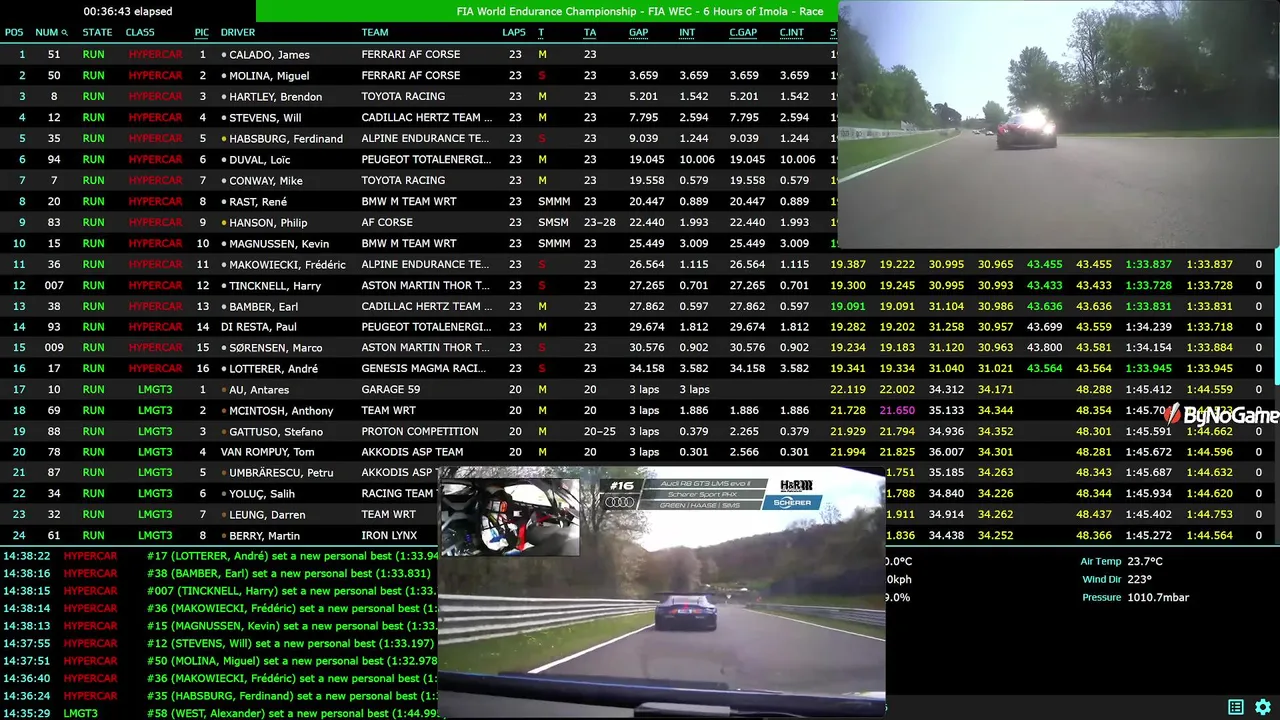Sort by the PIC column header
The image size is (1280, 720).
click(202, 32)
